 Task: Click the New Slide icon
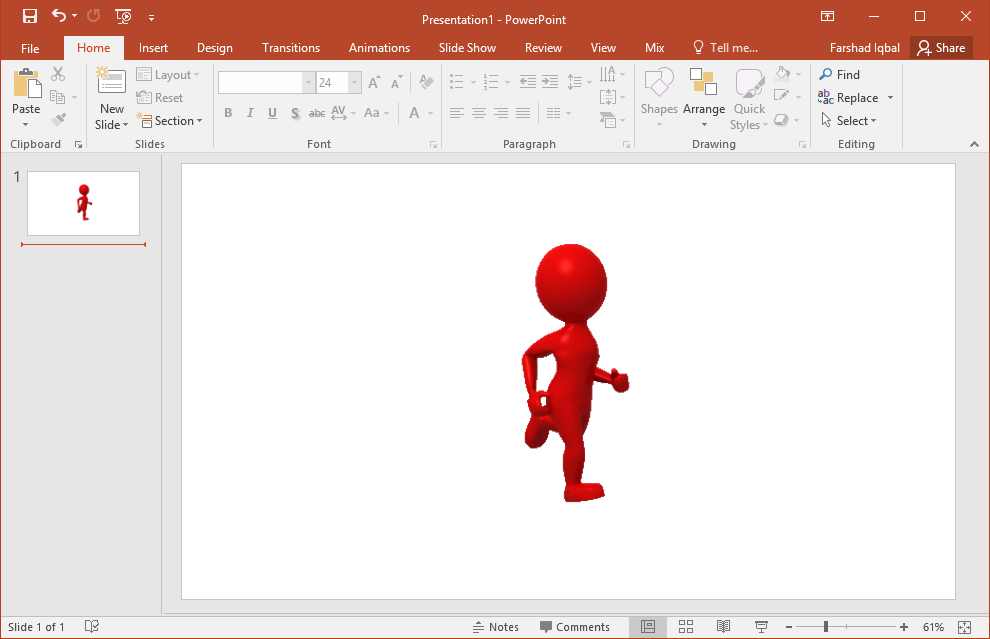click(111, 82)
